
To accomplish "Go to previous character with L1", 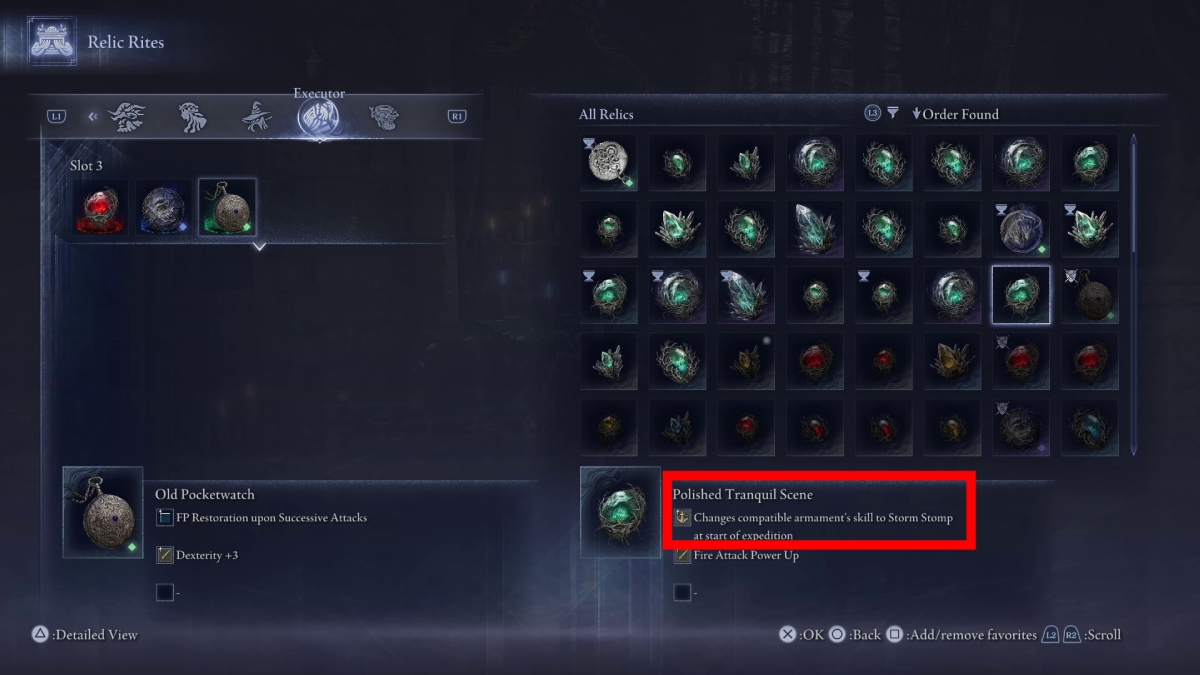I will (x=56, y=117).
